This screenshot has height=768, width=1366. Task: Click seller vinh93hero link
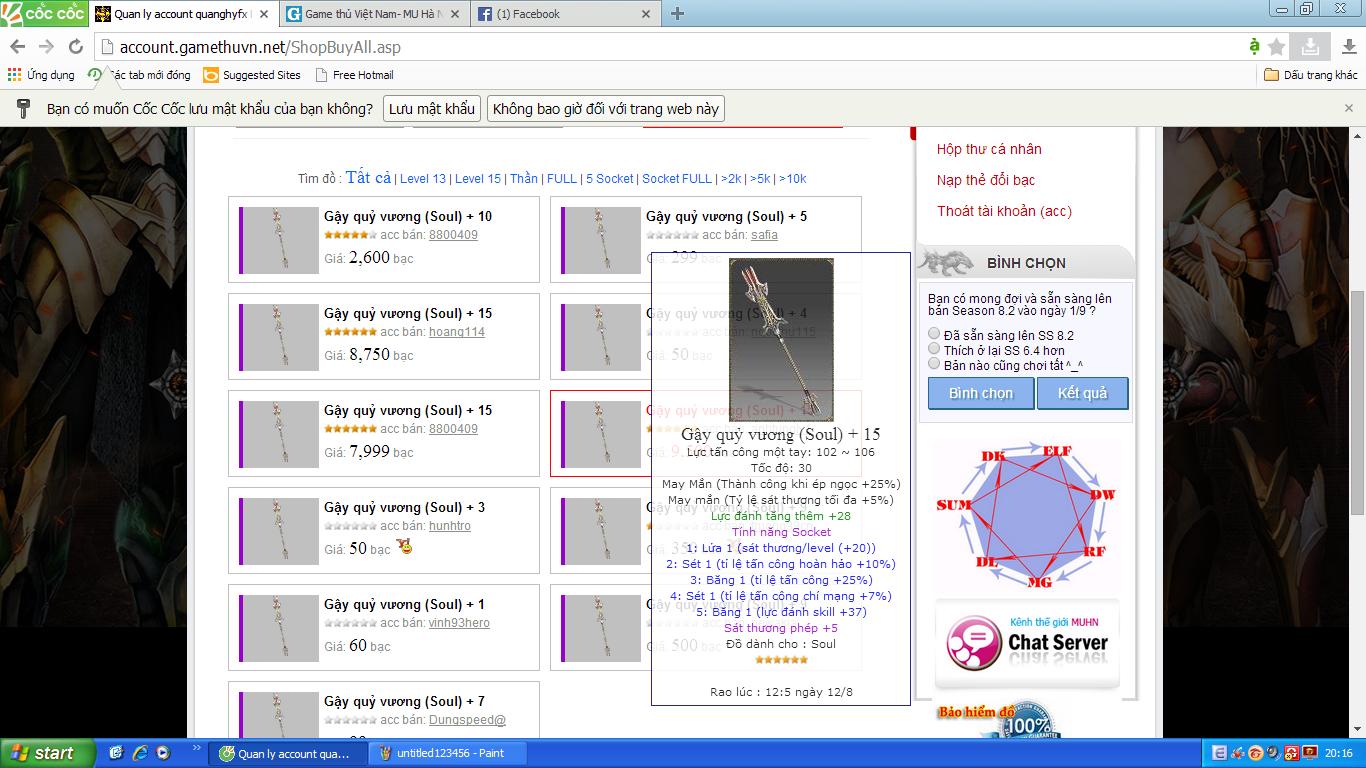click(459, 623)
